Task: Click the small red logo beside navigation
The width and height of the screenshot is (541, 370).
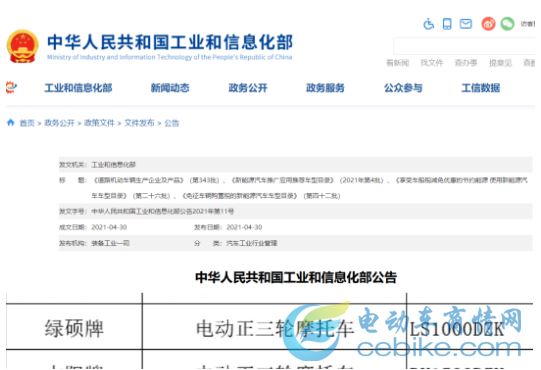Action: point(11,87)
